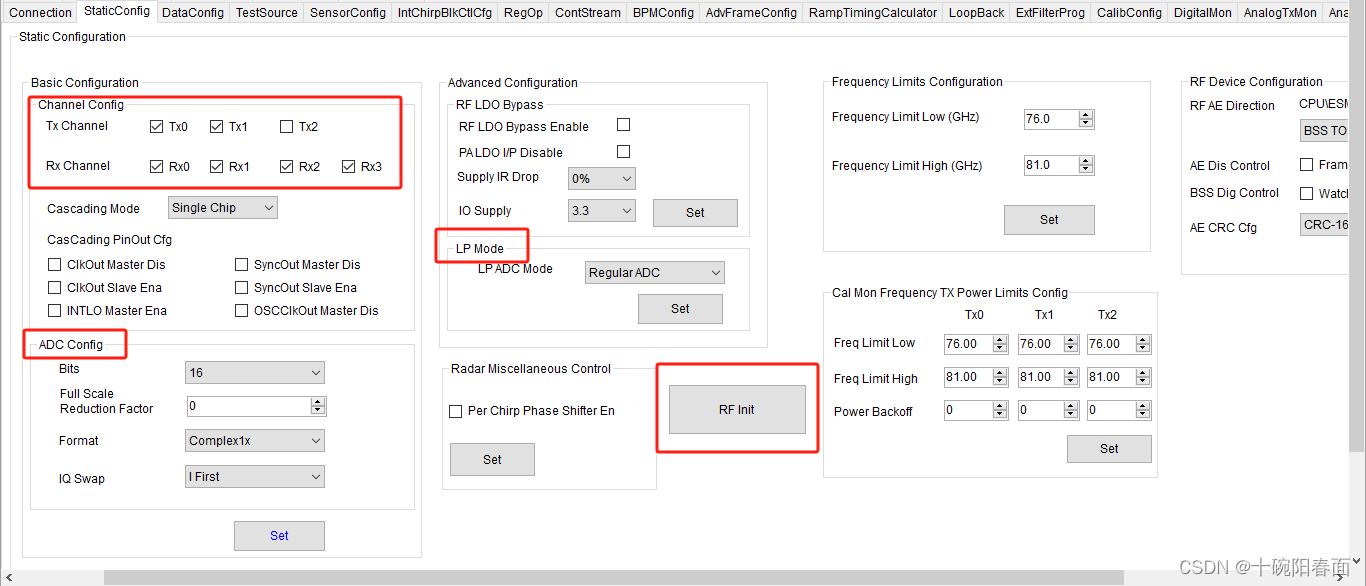
Task: Check ClkOut Slave Ena option
Action: [x=55, y=288]
